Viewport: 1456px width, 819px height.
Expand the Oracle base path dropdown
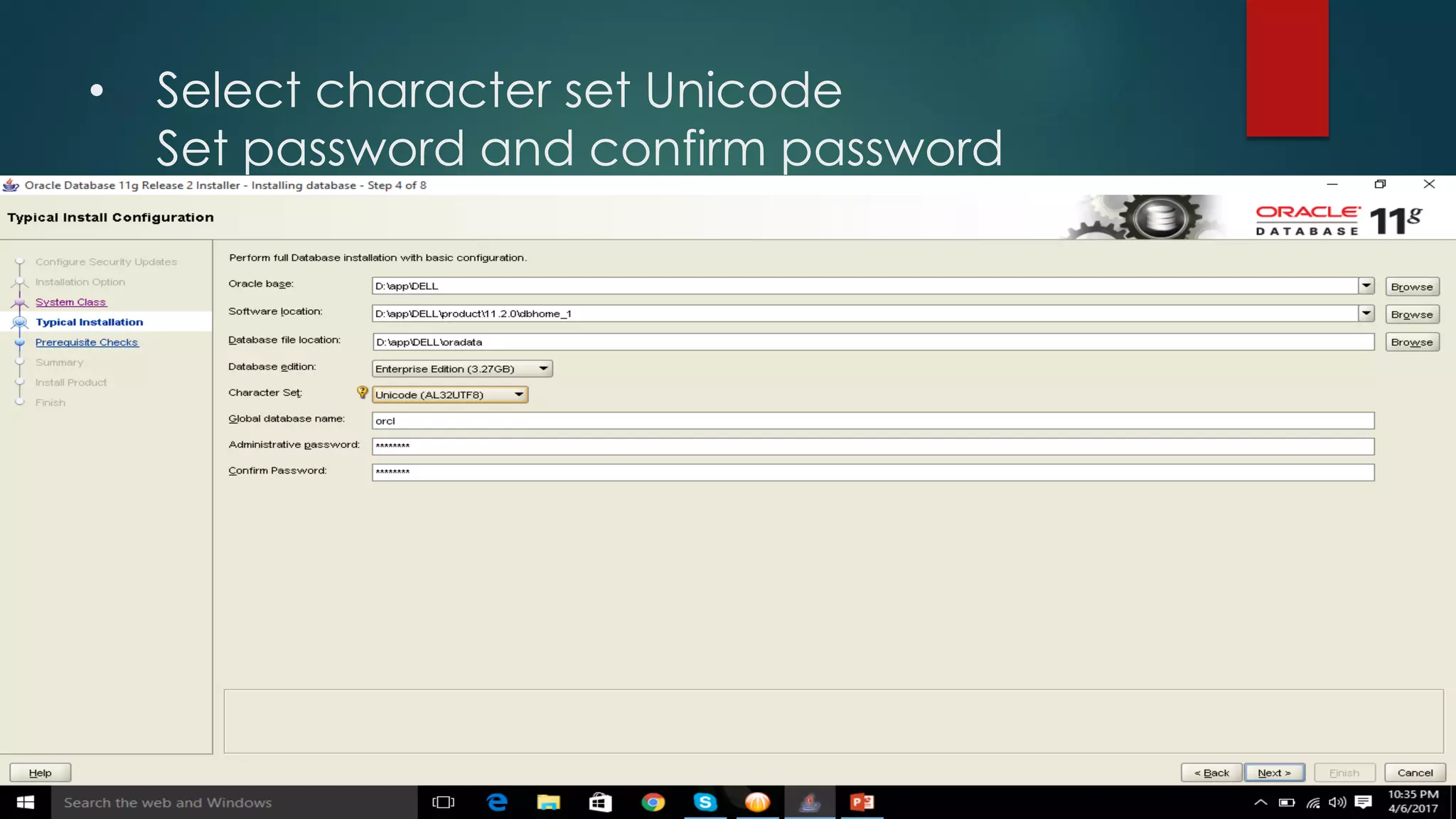[x=1366, y=285]
